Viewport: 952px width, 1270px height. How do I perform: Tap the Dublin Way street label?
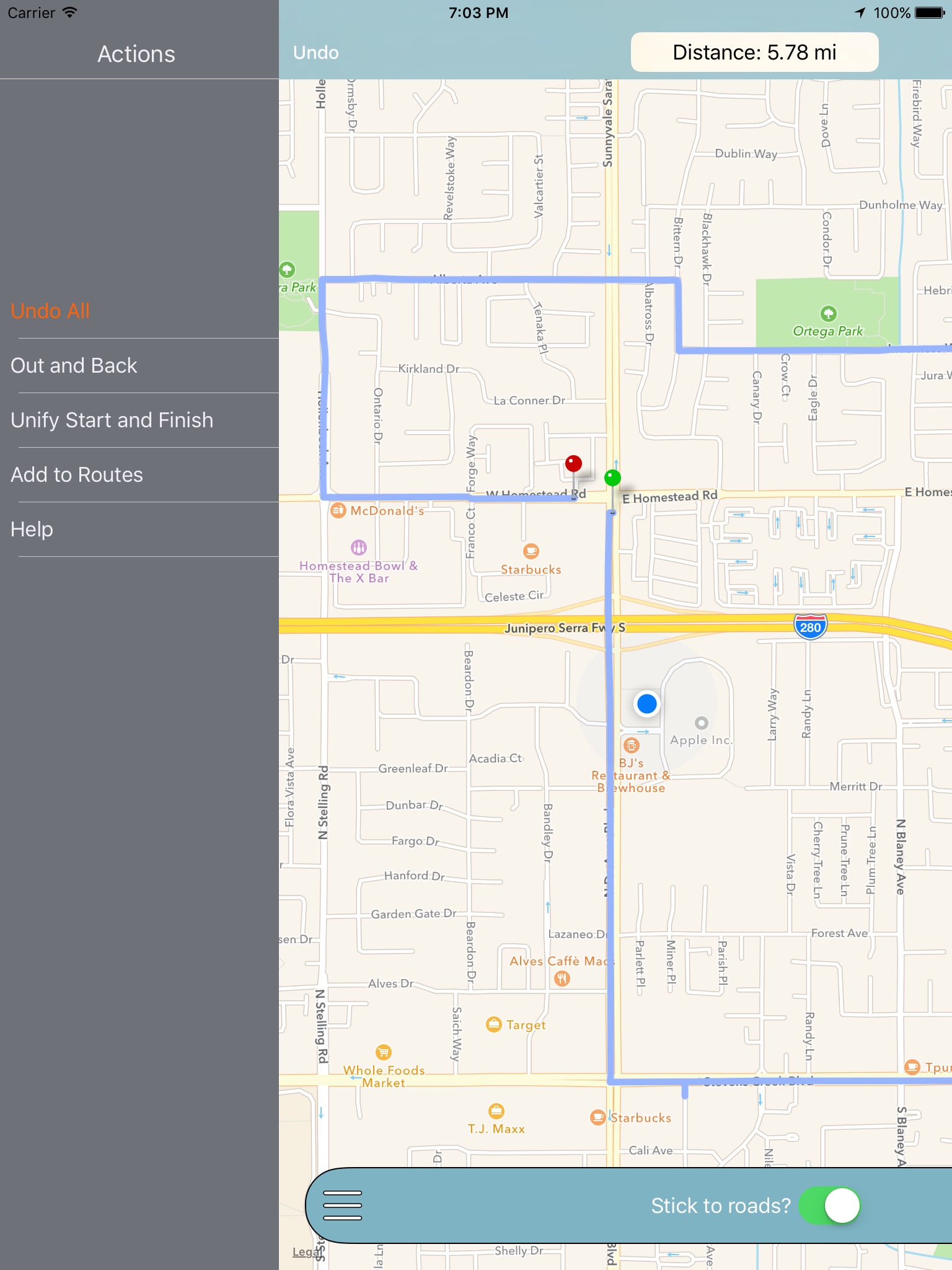pos(746,153)
